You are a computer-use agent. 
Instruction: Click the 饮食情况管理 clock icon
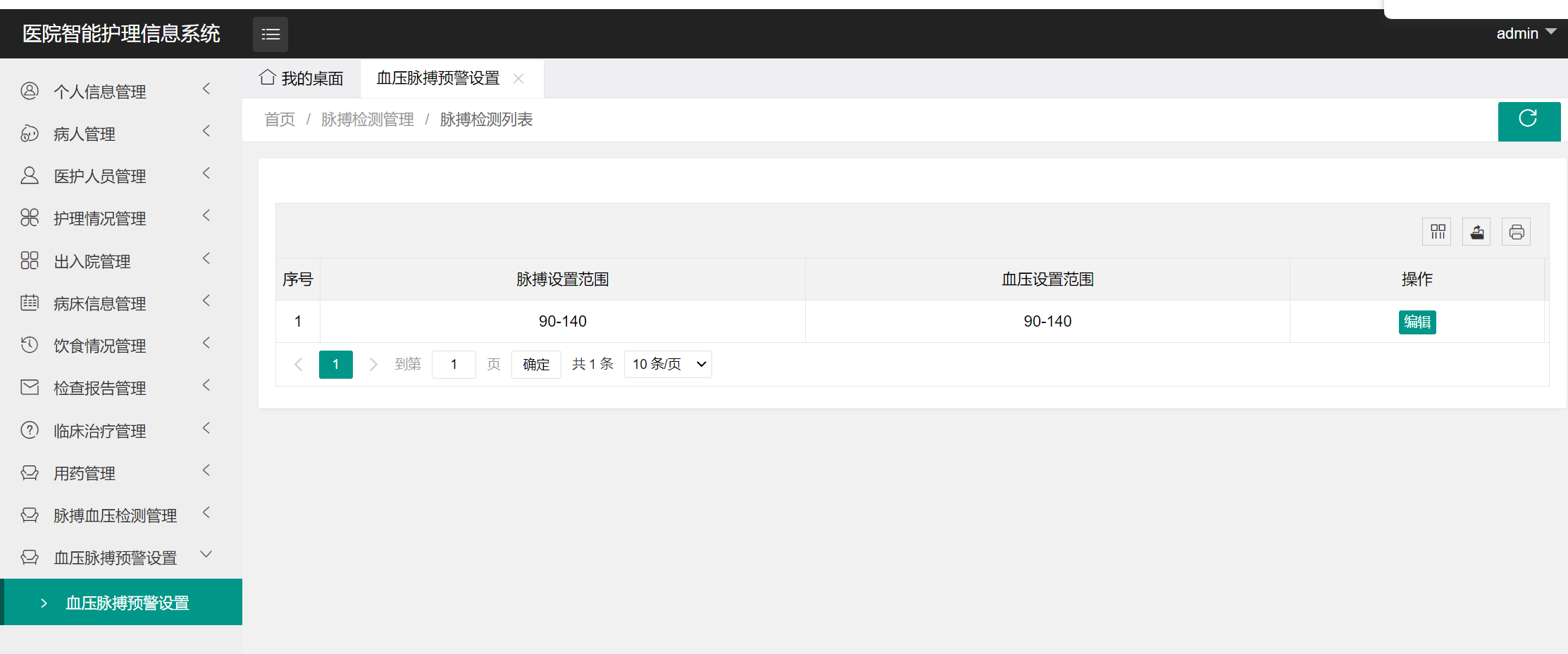tap(29, 345)
